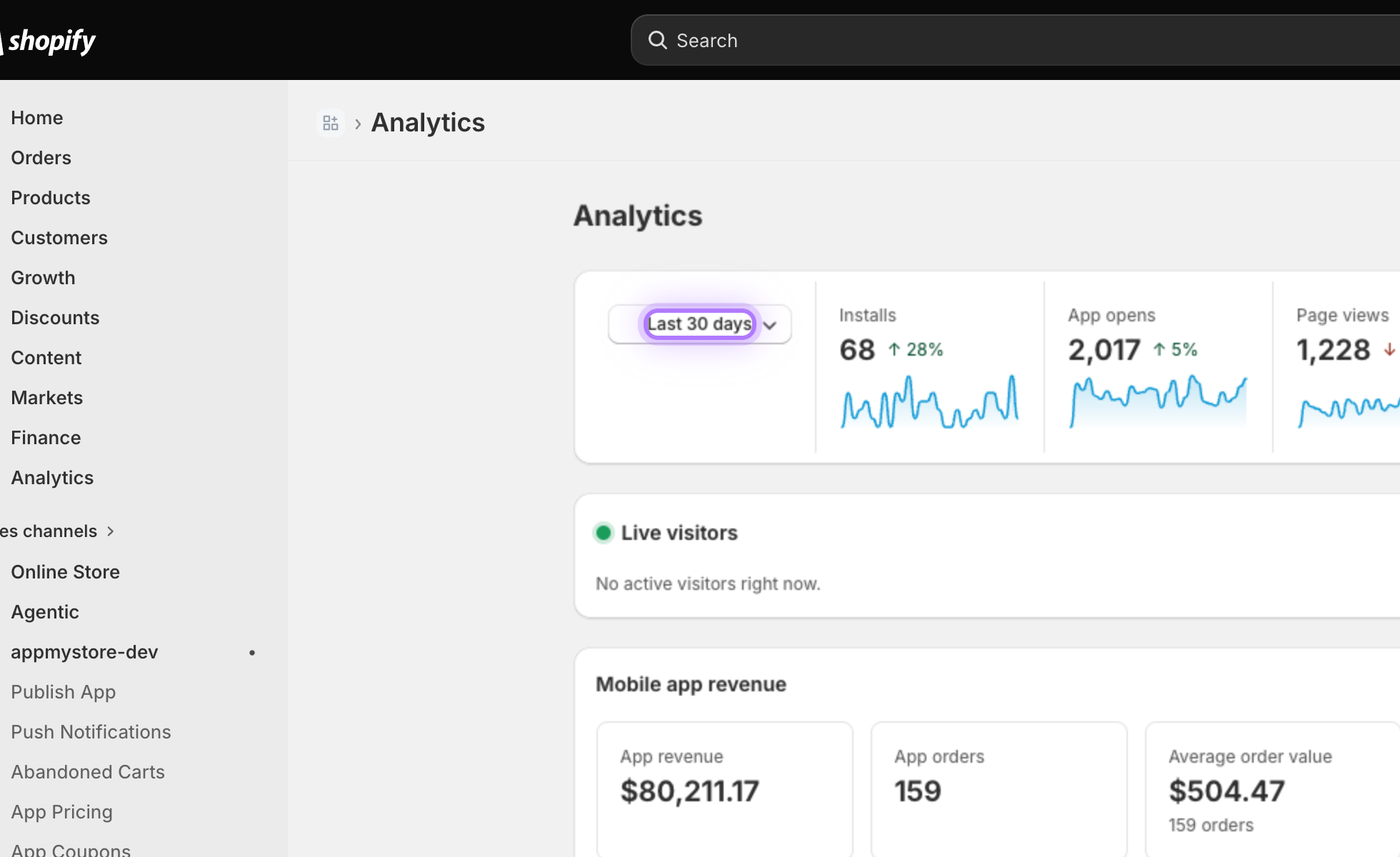Open Discounts in the sidebar

[55, 318]
